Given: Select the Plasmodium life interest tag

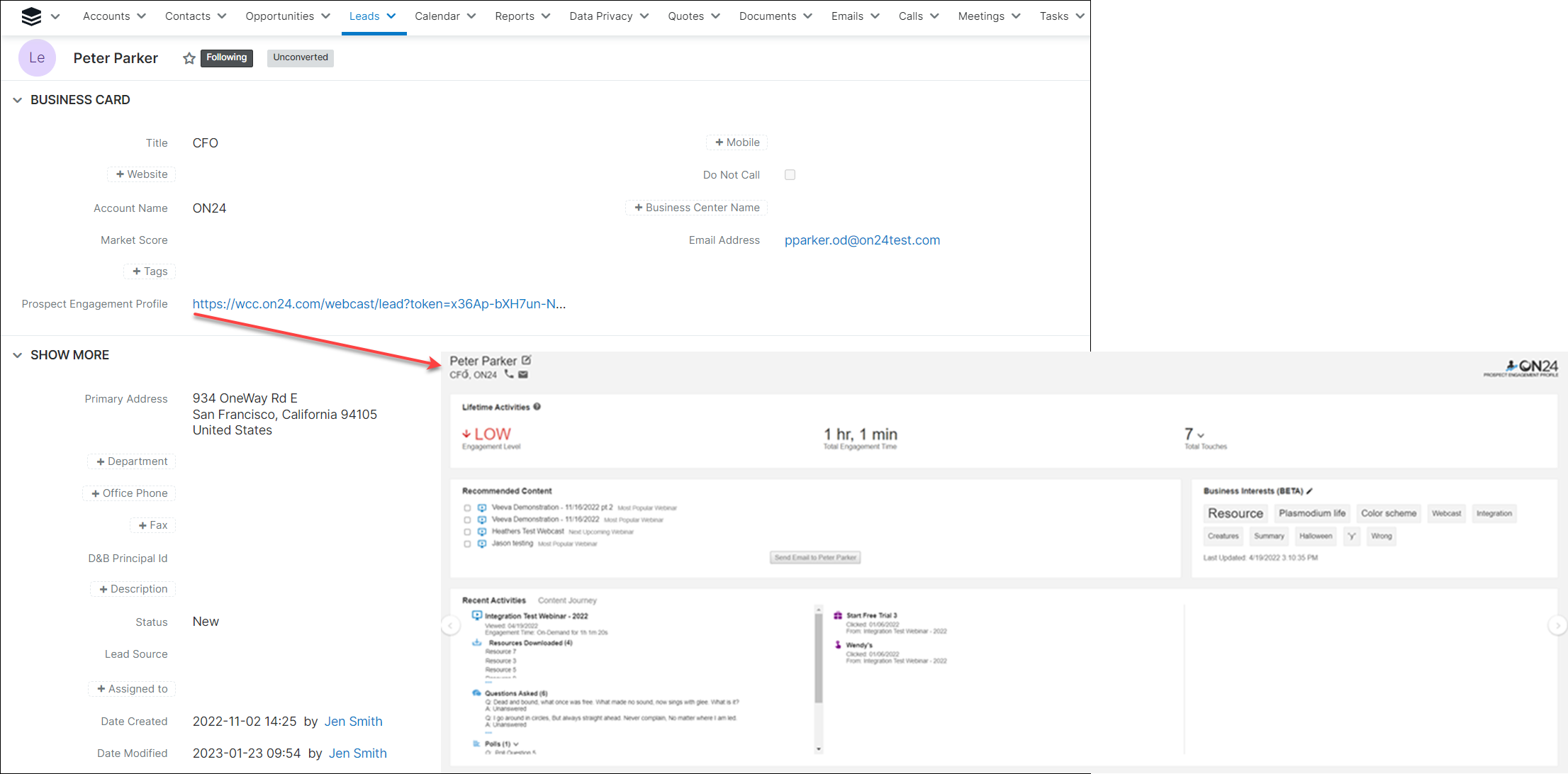Looking at the screenshot, I should [x=1311, y=513].
